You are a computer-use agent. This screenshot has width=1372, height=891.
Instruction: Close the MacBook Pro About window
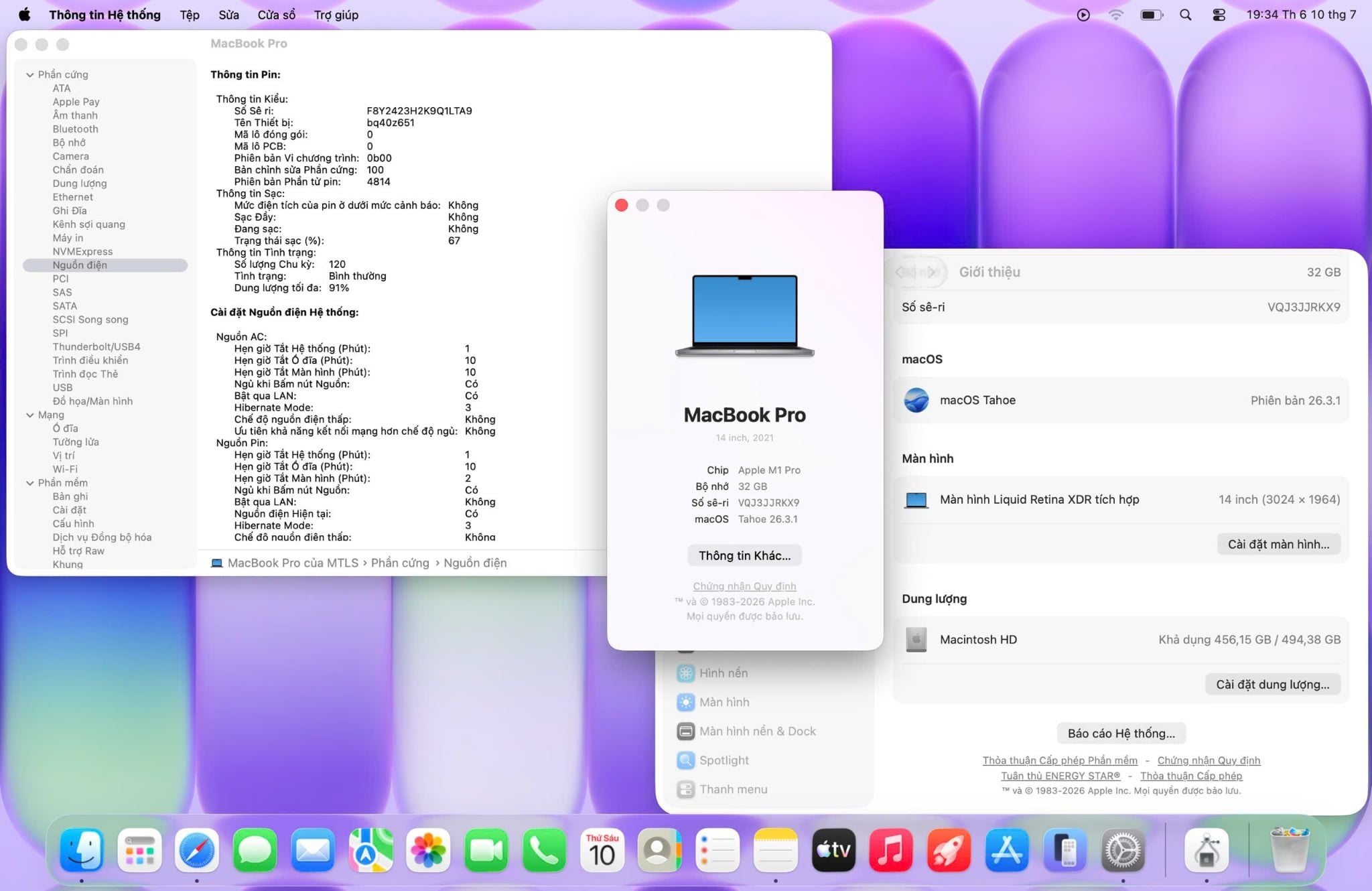621,205
